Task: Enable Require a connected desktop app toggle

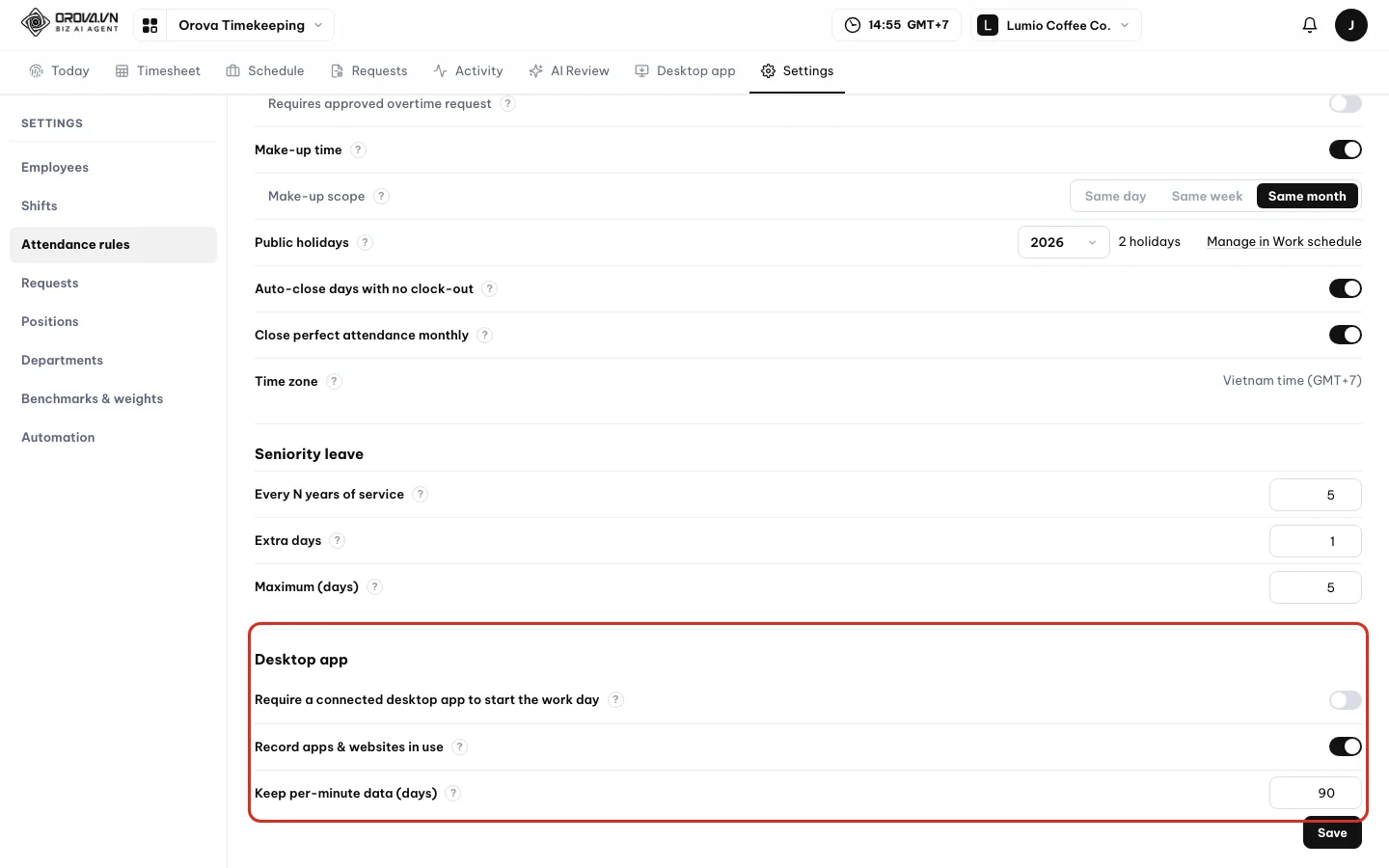Action: 1345,699
